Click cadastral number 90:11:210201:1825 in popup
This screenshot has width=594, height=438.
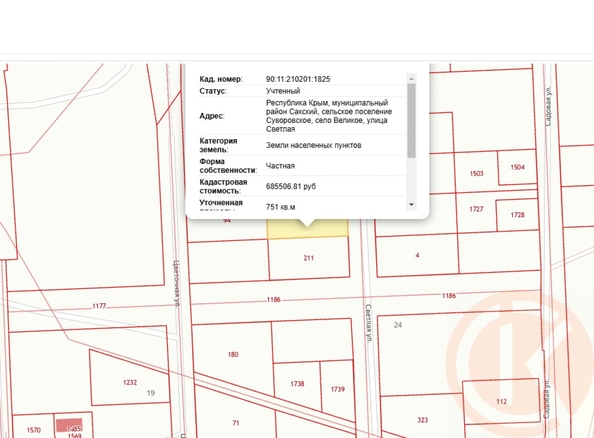[x=298, y=79]
